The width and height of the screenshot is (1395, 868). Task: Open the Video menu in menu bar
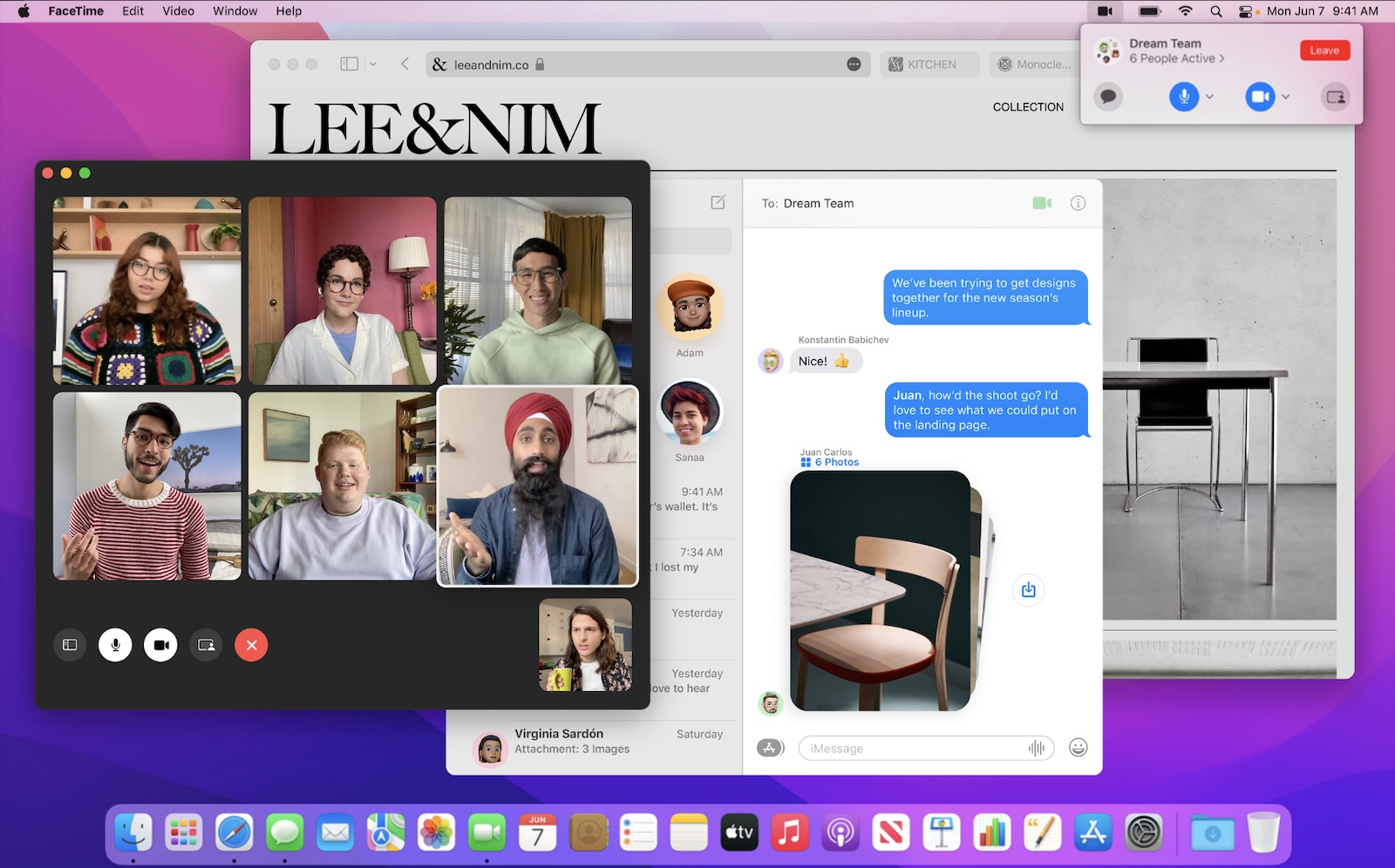point(178,11)
